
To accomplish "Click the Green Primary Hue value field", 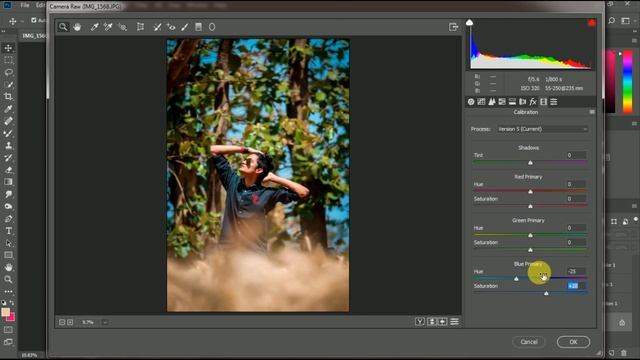I will pos(576,228).
